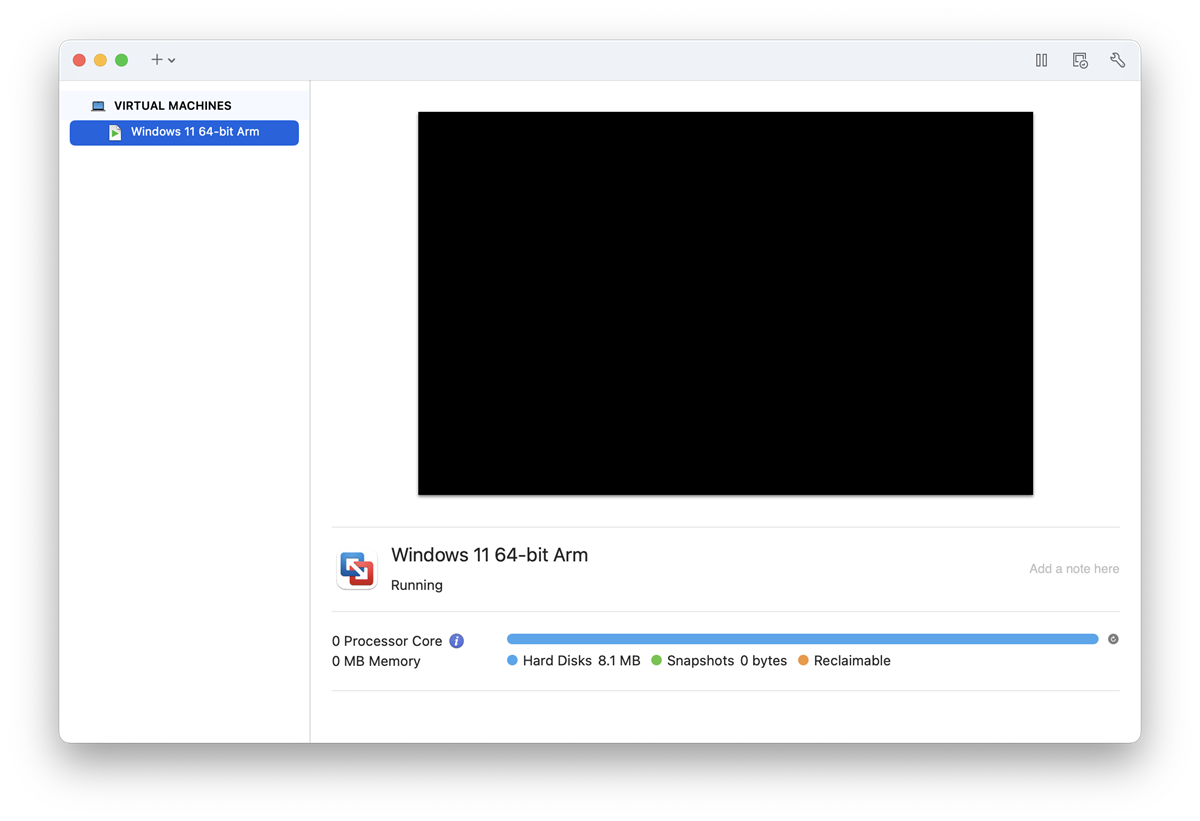Click the Hard Disks 8.1 MB label
The image size is (1200, 821).
(581, 661)
